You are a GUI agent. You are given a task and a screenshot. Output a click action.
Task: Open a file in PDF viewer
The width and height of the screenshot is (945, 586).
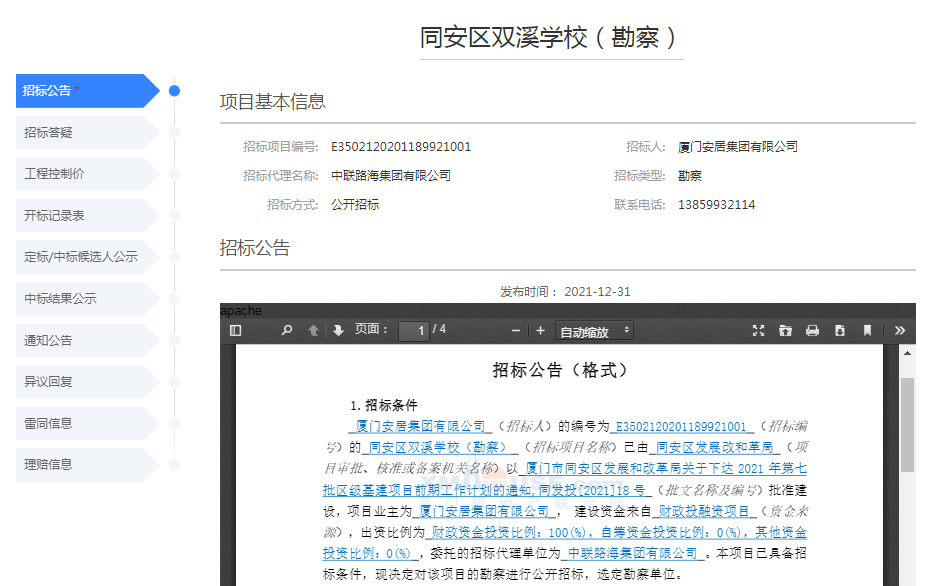[786, 331]
